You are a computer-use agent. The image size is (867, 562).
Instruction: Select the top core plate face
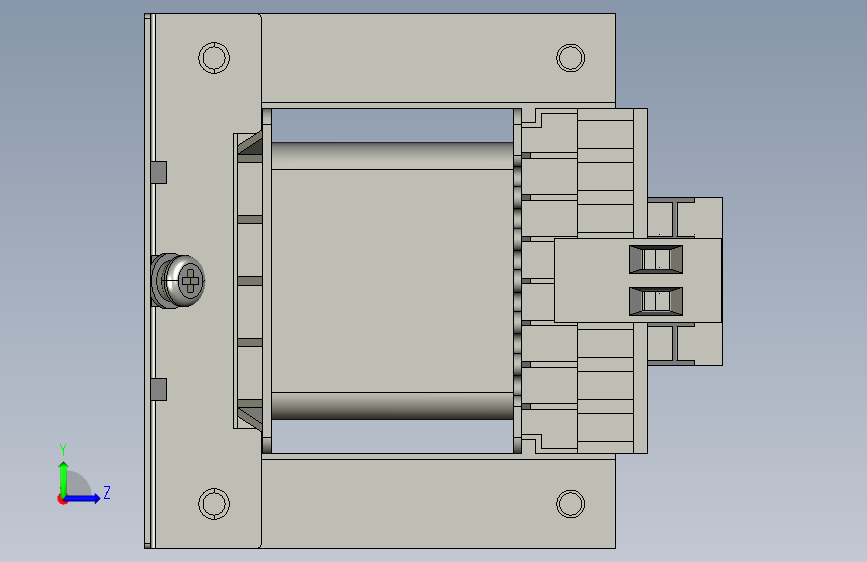tap(438, 58)
